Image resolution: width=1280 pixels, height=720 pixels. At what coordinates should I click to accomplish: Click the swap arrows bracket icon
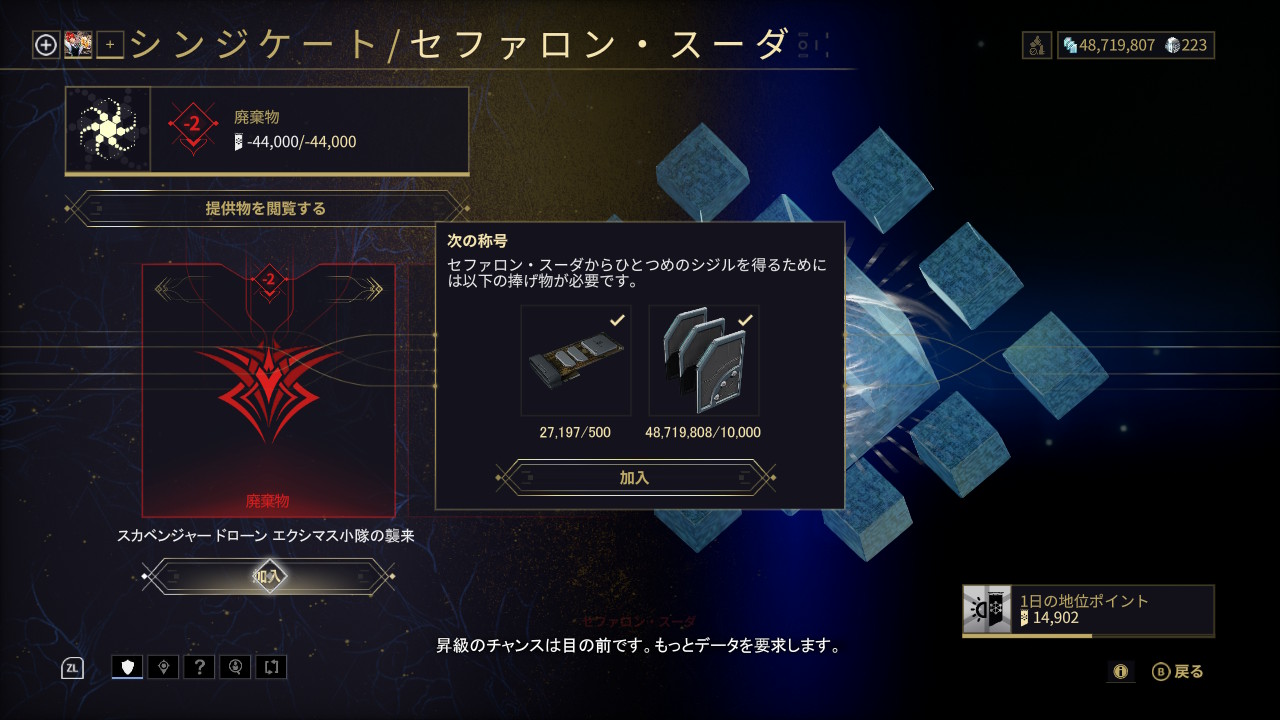click(x=271, y=667)
